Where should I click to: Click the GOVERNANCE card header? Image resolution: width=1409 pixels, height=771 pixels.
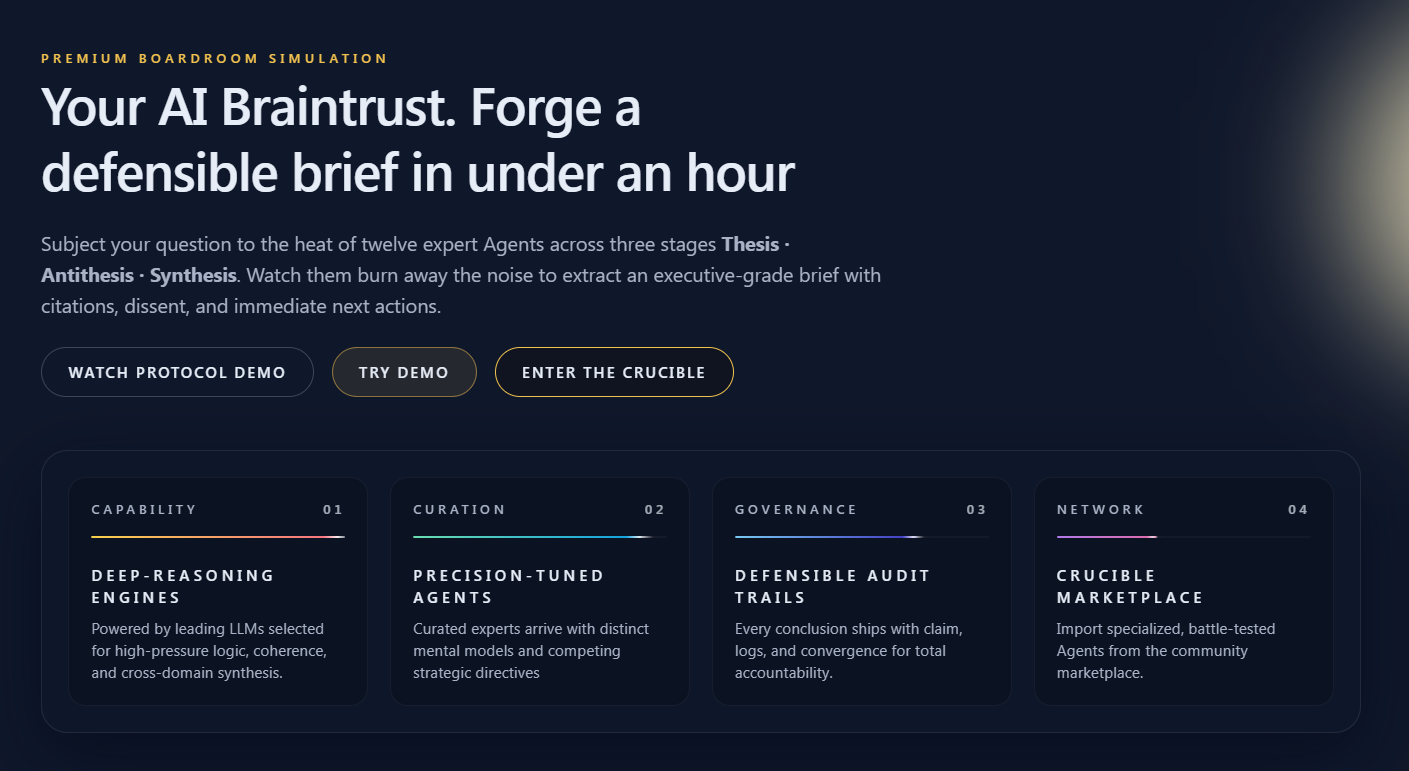point(796,509)
